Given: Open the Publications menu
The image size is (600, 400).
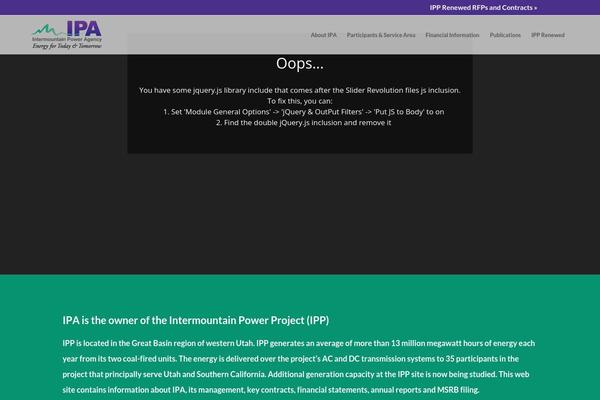Looking at the screenshot, I should [x=505, y=35].
